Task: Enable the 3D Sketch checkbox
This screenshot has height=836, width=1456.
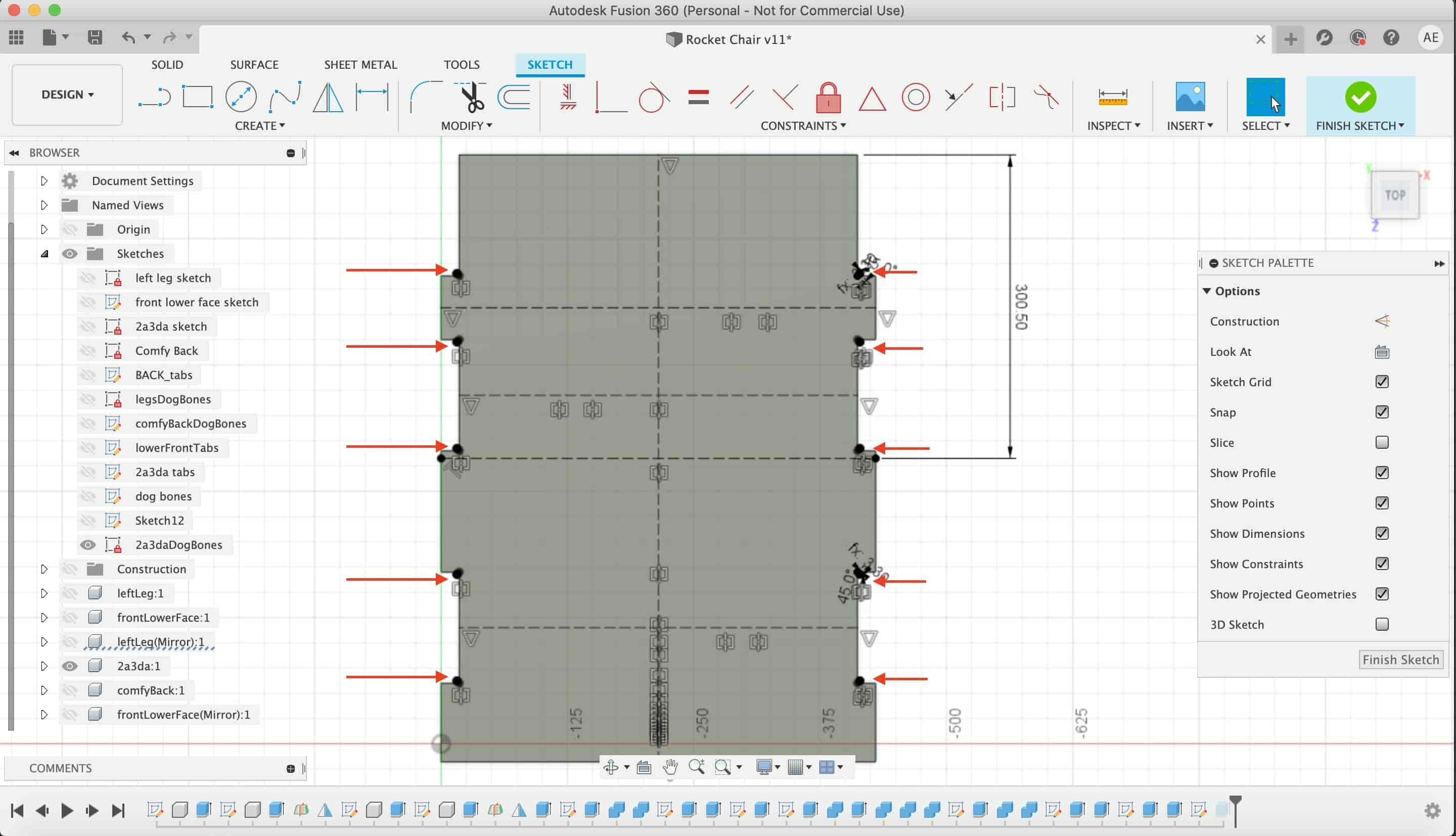Action: (1381, 625)
